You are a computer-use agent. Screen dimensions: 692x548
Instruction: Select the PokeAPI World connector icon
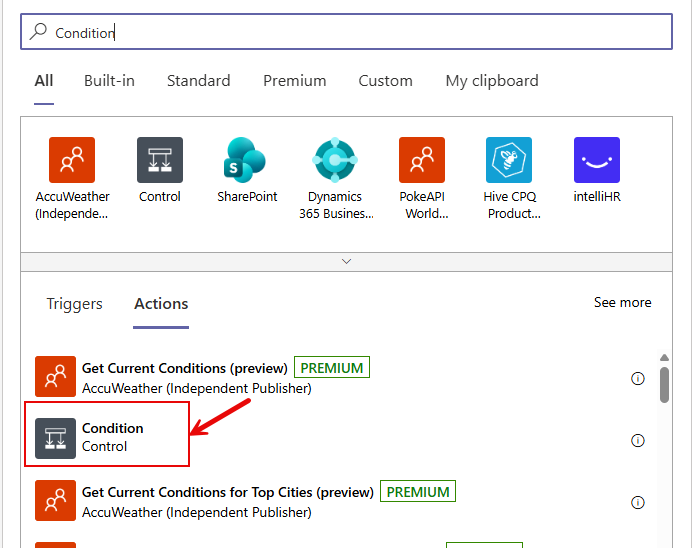click(422, 160)
